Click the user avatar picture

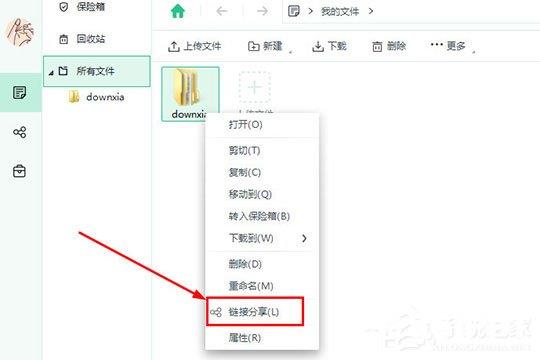(20, 33)
